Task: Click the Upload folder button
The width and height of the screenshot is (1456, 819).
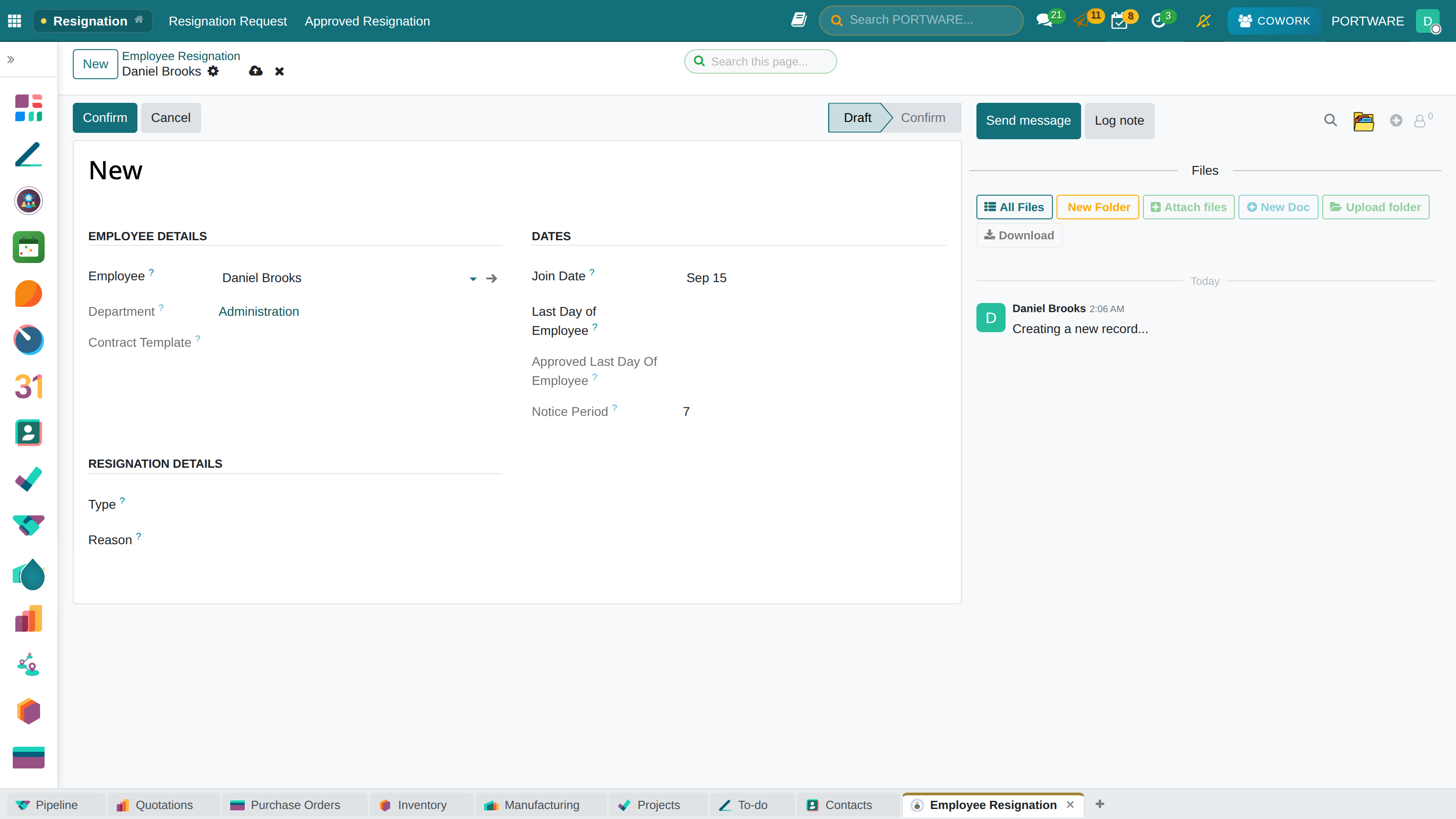Action: pos(1376,207)
